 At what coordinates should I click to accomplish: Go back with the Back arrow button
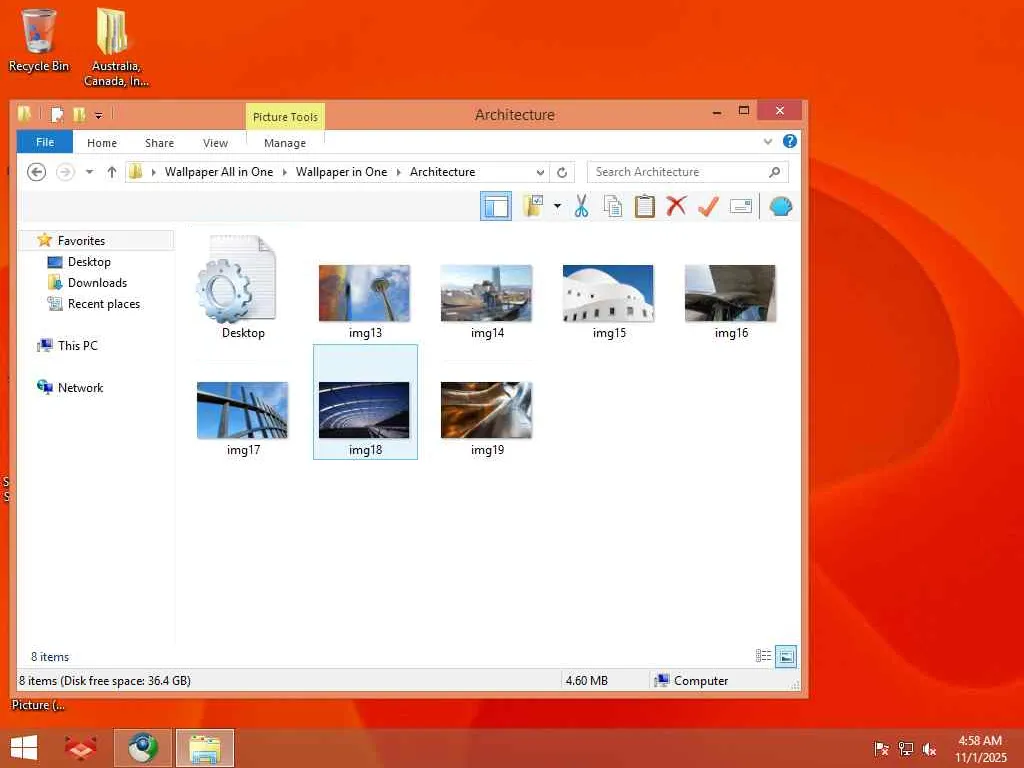pyautogui.click(x=37, y=172)
